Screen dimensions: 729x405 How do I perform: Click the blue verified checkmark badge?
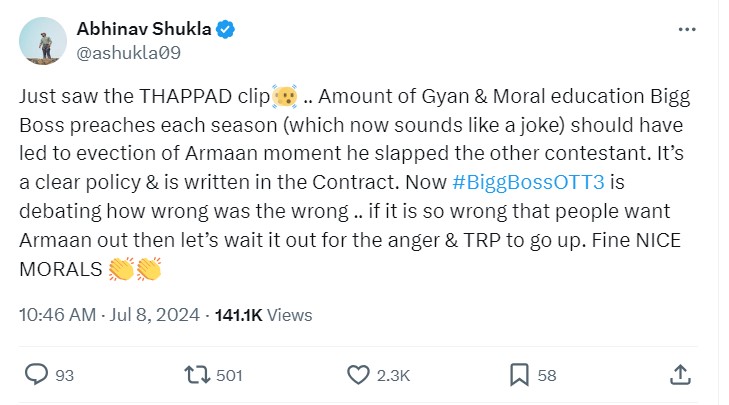point(227,30)
